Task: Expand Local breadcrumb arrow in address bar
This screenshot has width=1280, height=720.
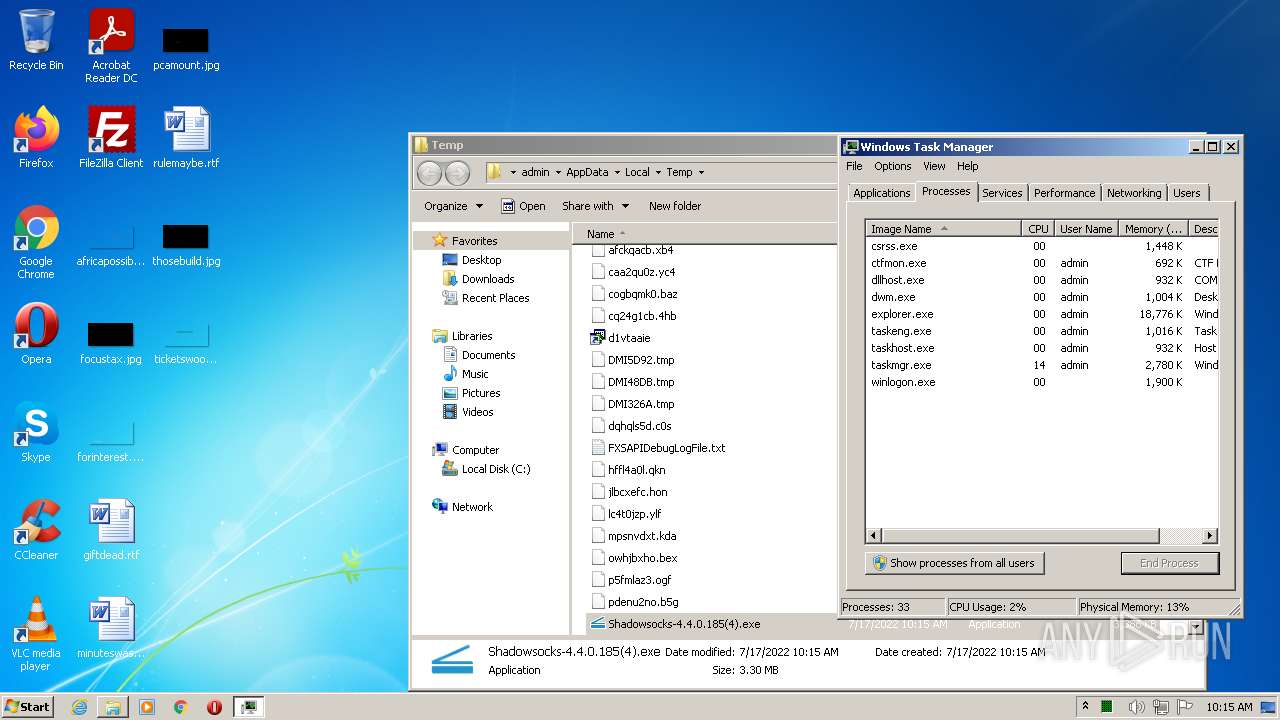Action: coord(658,172)
